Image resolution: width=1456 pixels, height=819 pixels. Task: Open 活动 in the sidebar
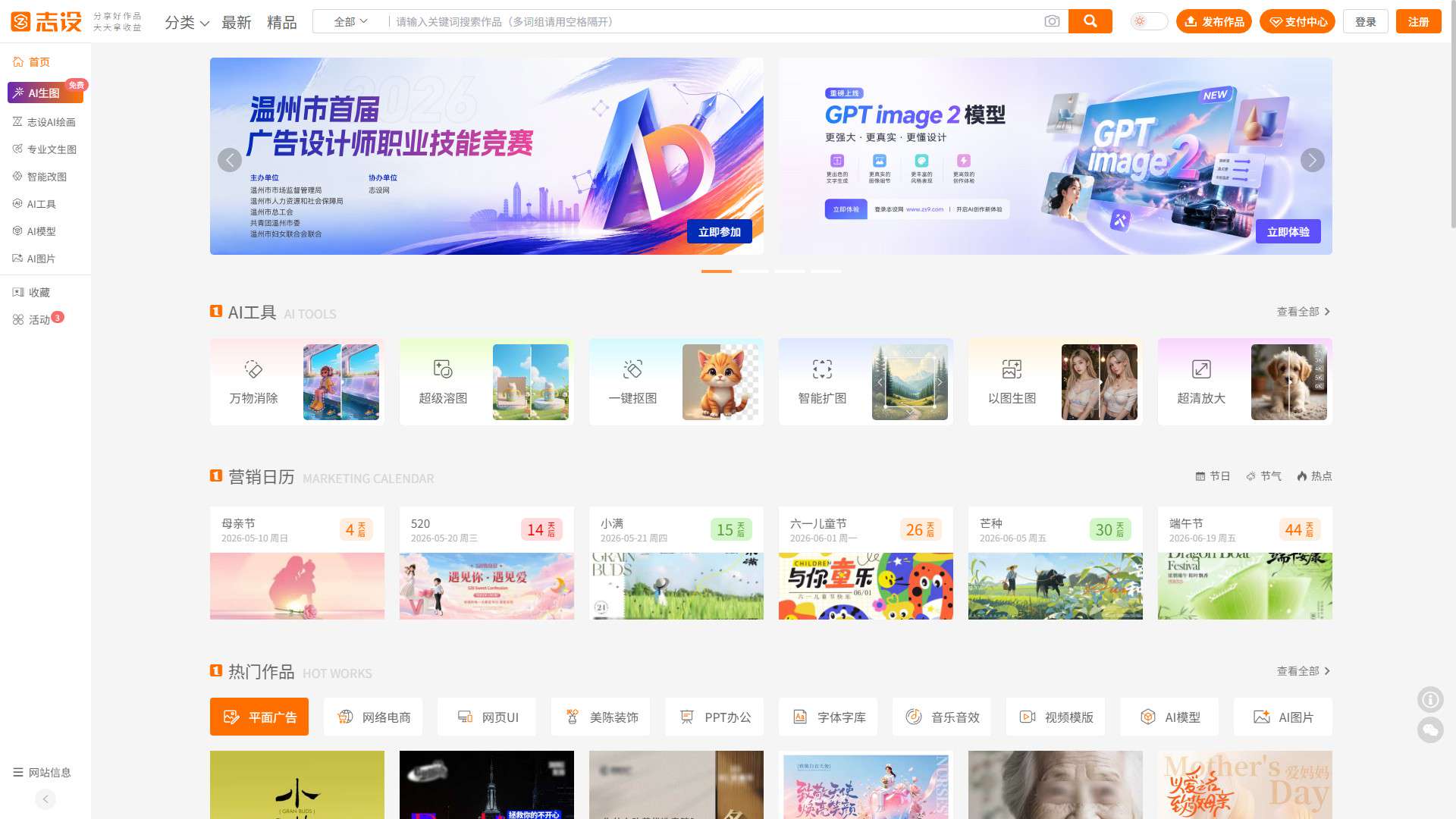click(x=31, y=319)
